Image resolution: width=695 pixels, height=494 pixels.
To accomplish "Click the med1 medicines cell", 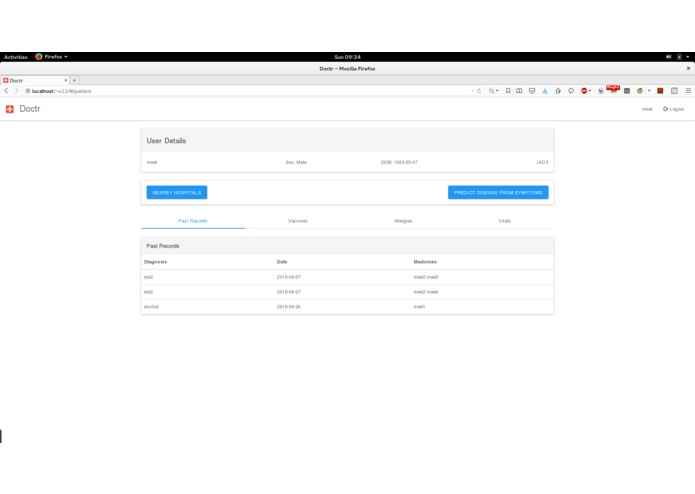I will tap(419, 307).
